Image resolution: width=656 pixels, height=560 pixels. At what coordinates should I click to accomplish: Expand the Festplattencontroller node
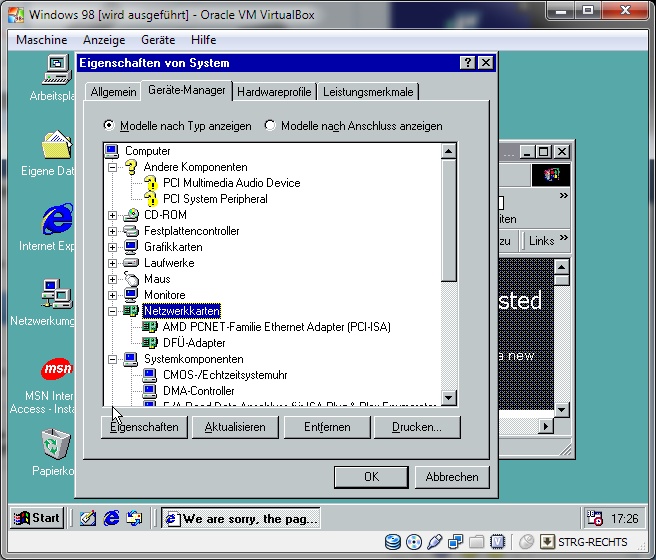coord(112,231)
